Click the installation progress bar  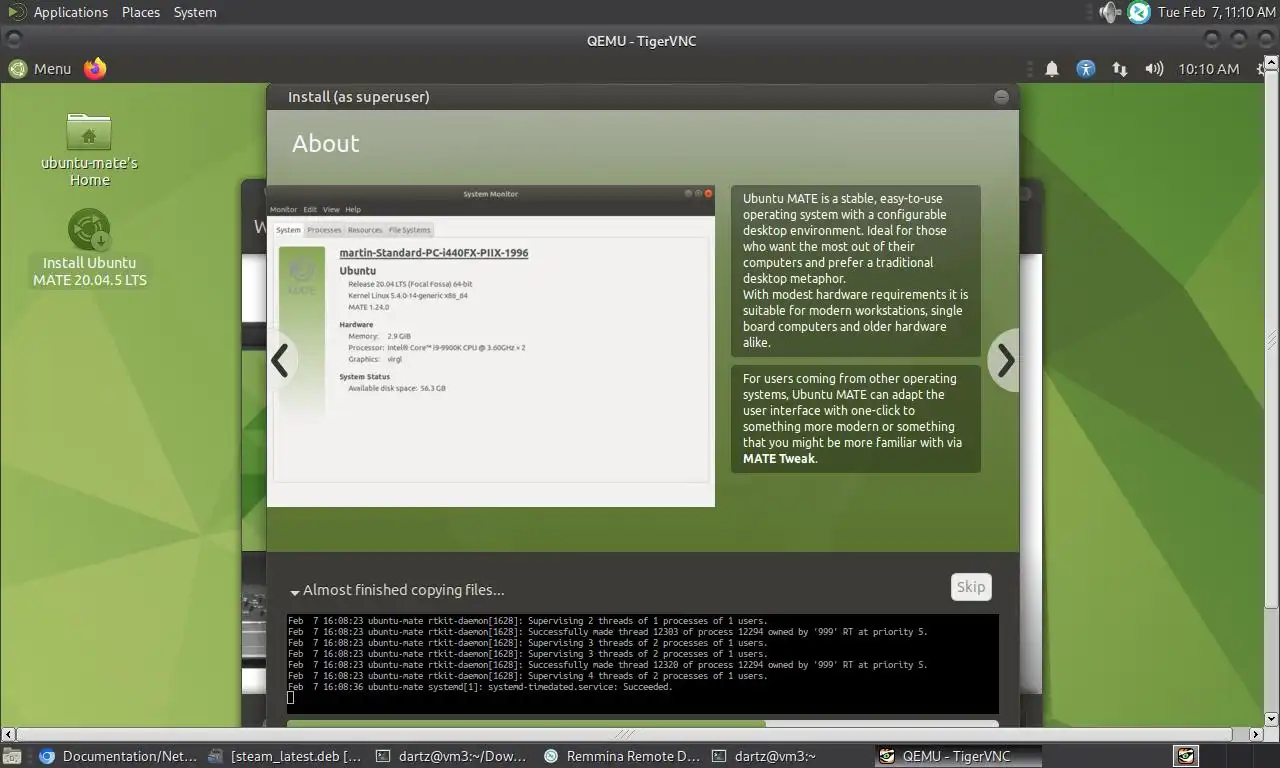click(642, 723)
